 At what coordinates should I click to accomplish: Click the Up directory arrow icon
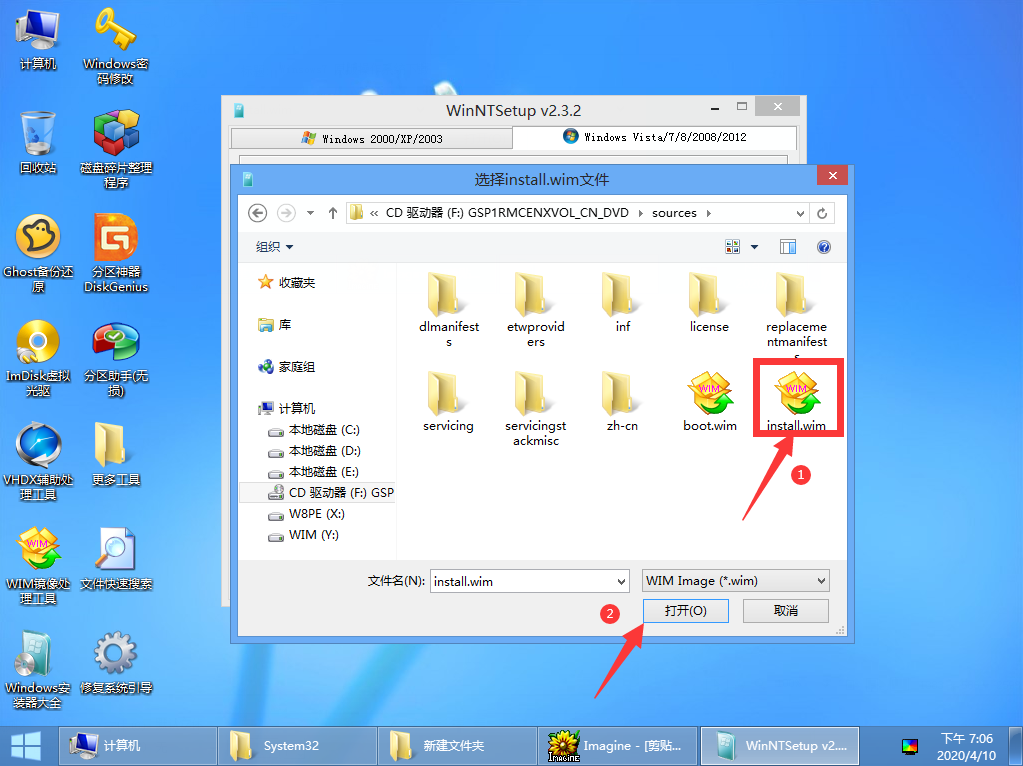333,213
